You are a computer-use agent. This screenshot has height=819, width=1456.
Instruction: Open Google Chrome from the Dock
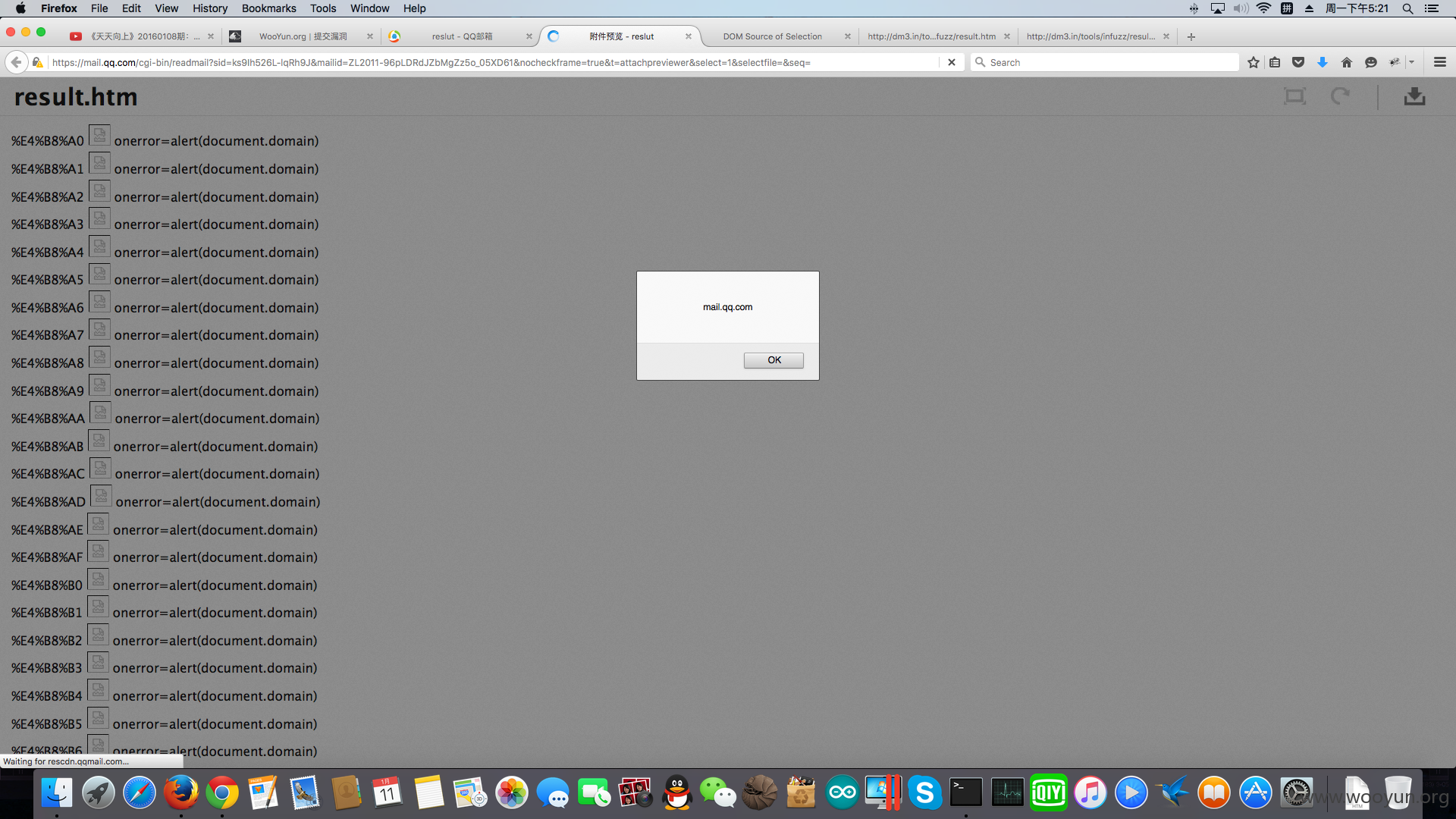pos(221,793)
